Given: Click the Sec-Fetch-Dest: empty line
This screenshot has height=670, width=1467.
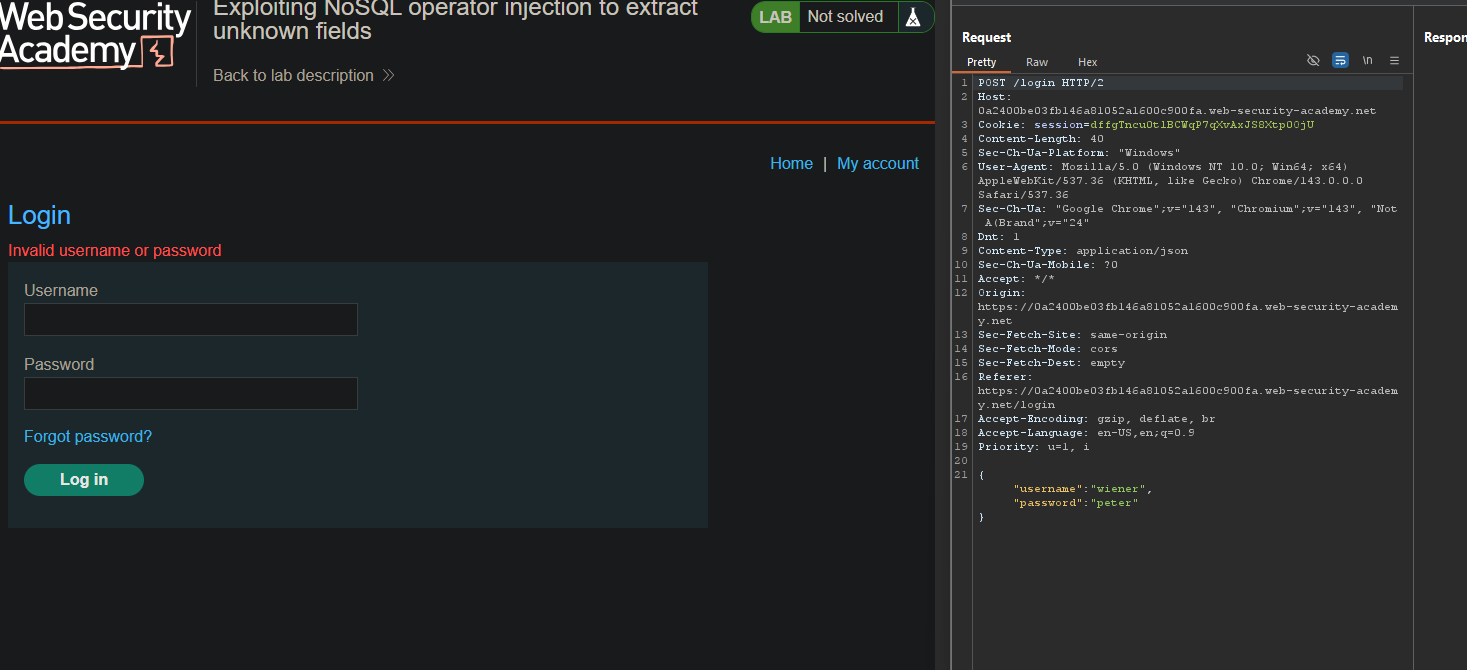Looking at the screenshot, I should coord(1051,363).
